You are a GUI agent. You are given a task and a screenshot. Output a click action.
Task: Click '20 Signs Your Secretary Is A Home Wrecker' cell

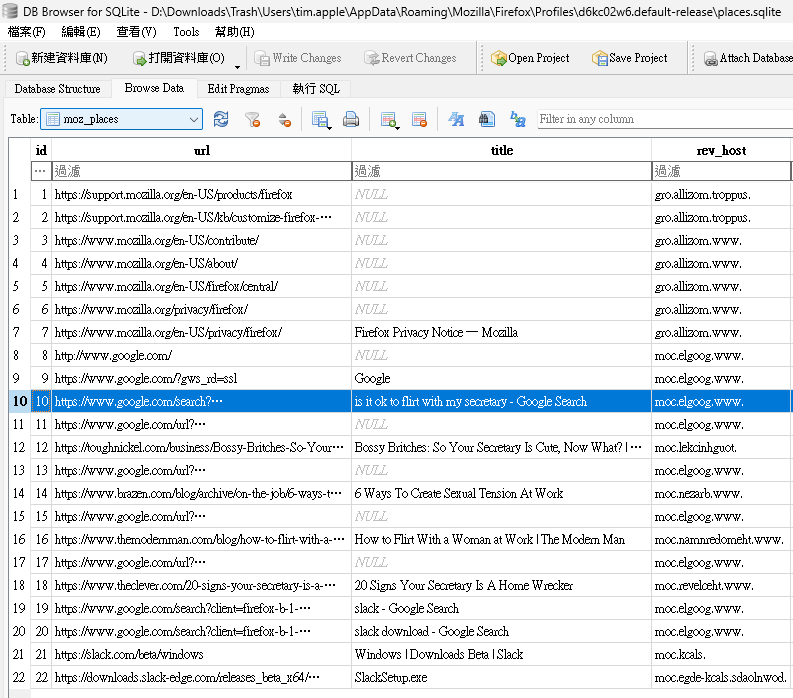tap(501, 585)
